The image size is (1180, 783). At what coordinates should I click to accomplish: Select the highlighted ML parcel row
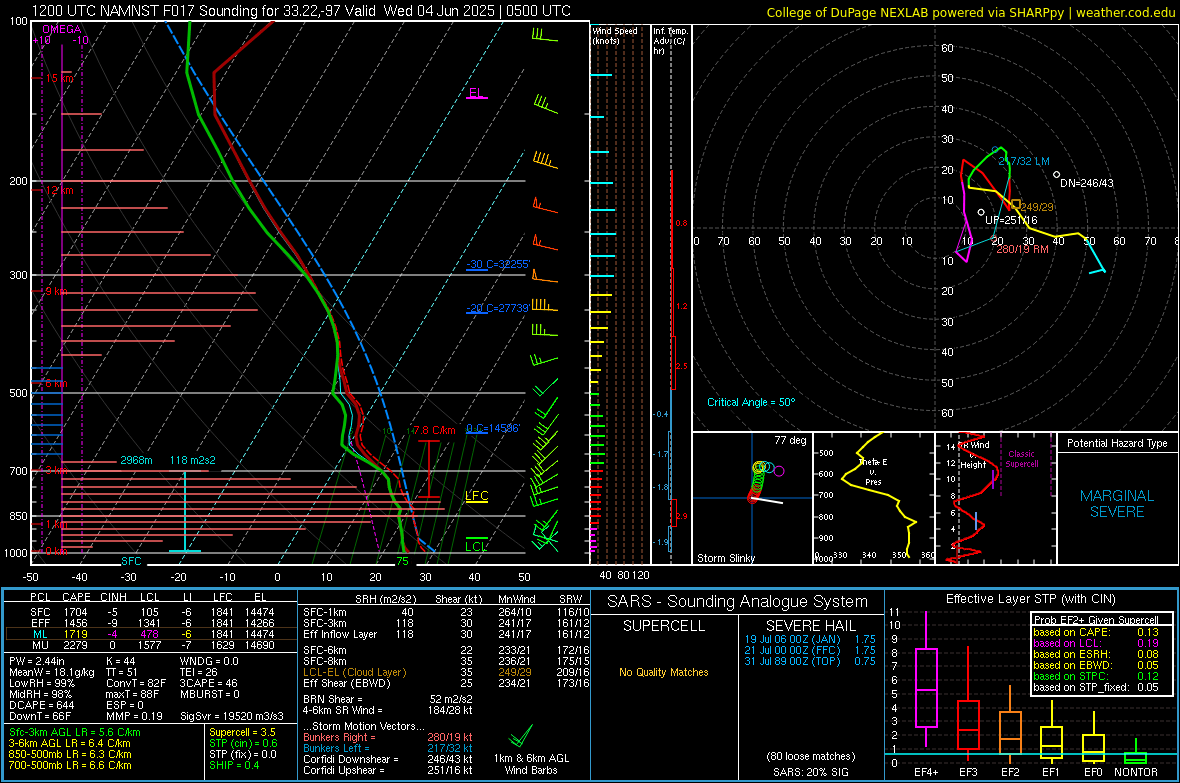151,634
